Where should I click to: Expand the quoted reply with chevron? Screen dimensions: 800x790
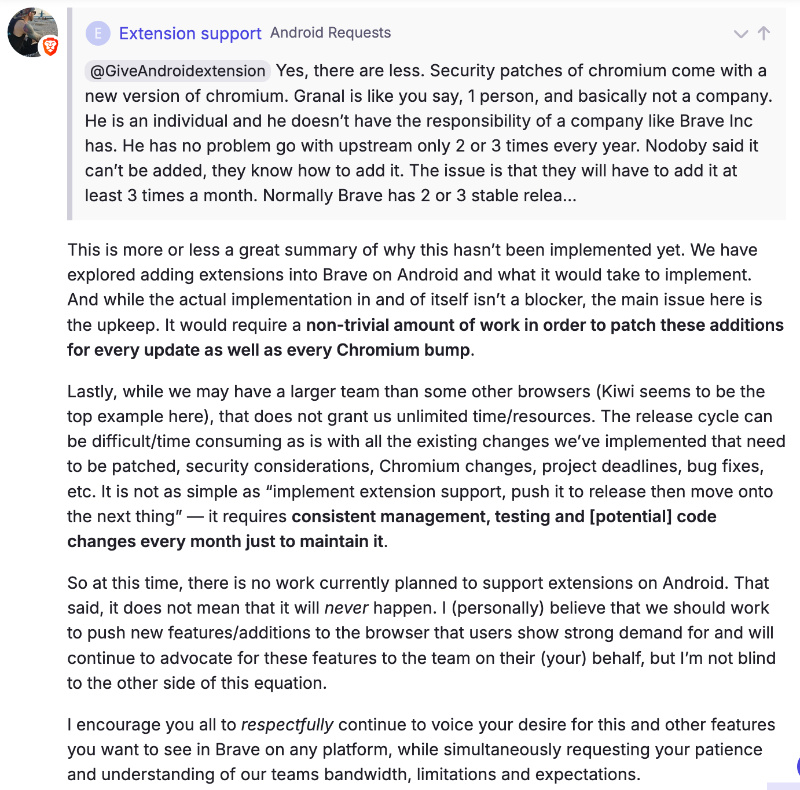click(740, 34)
